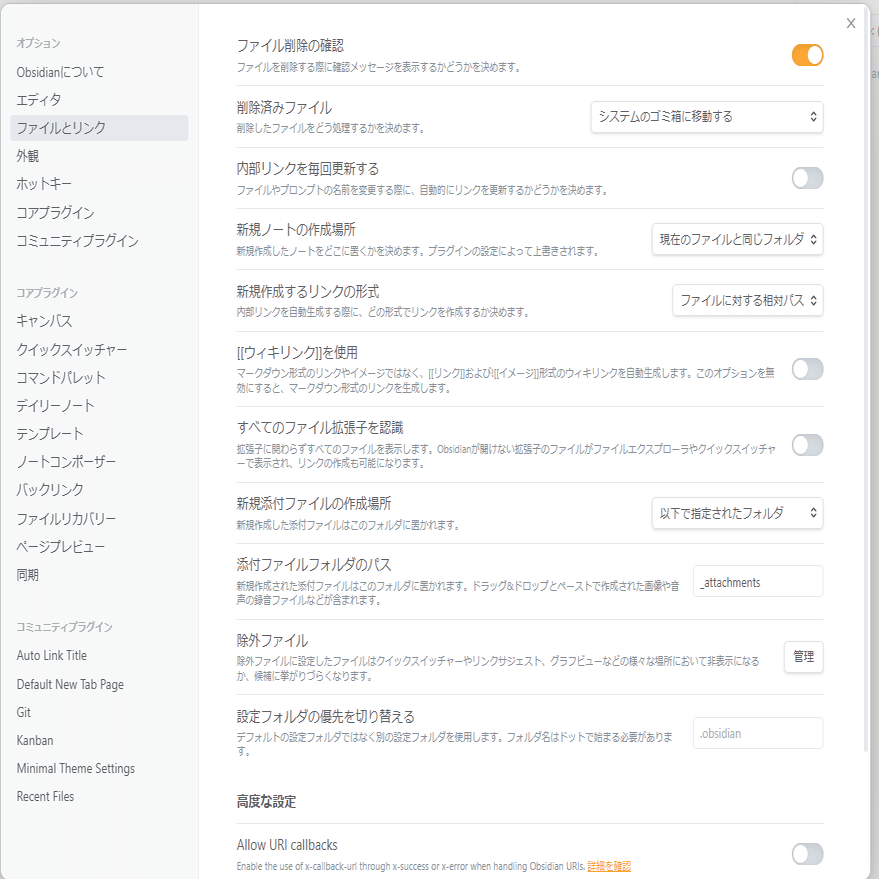Viewport: 879px width, 879px height.
Task: Open the 詳細を確認 link
Action: click(x=609, y=866)
